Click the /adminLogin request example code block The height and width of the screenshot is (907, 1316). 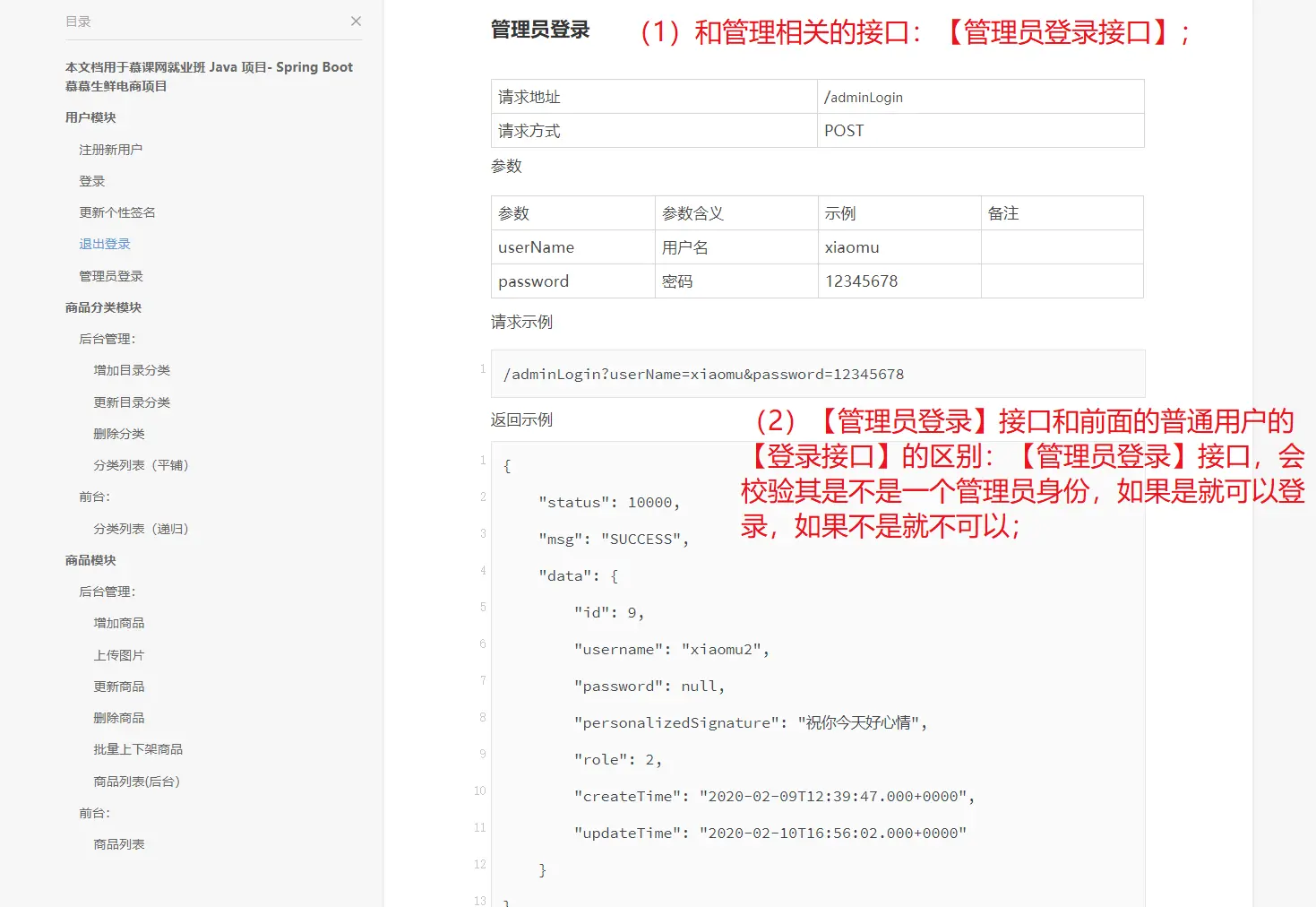pyautogui.click(x=703, y=375)
